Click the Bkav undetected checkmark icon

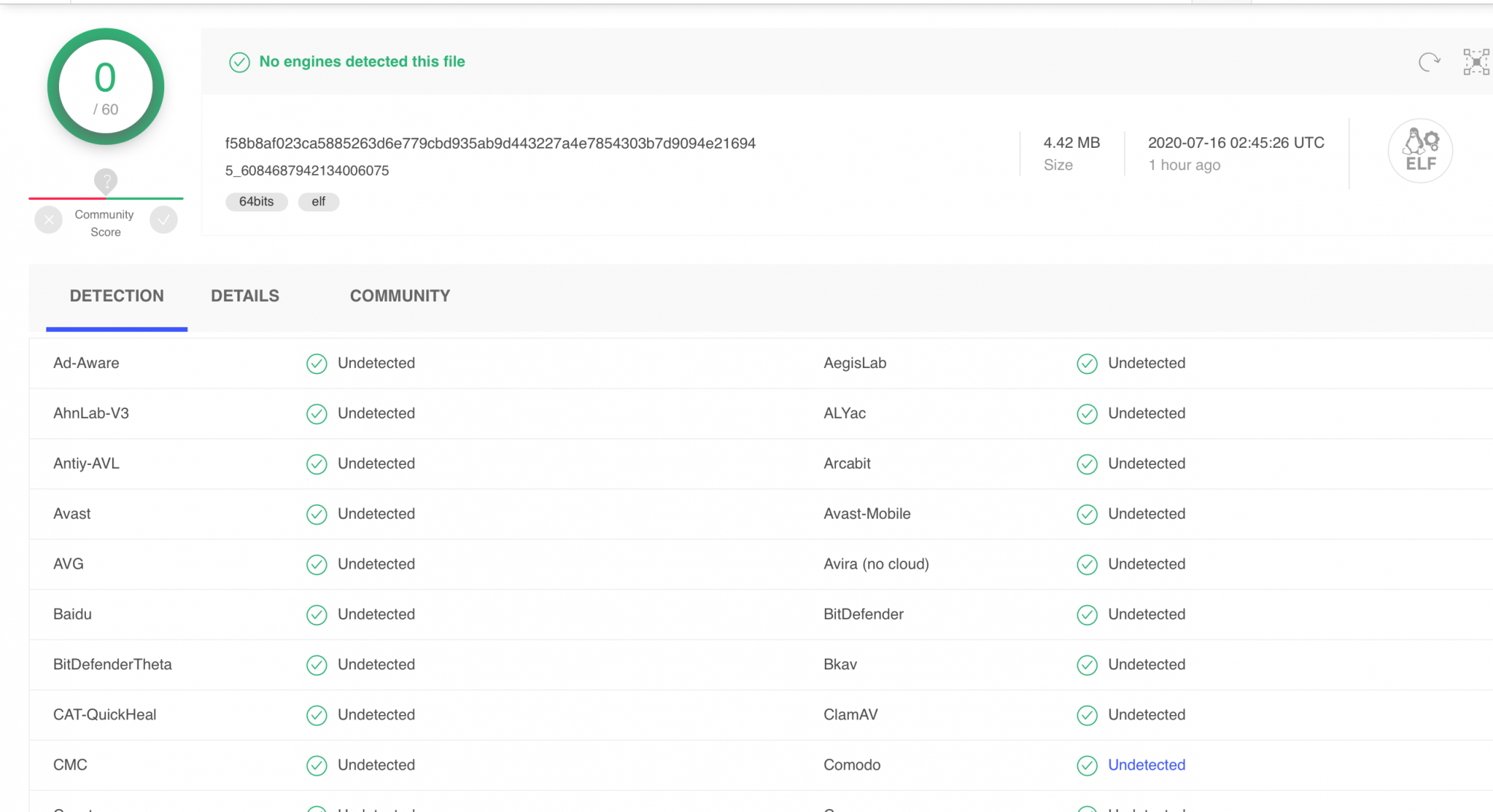point(1087,665)
